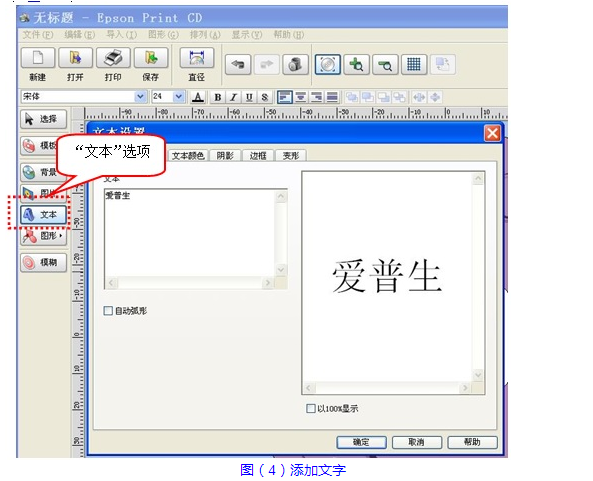Screen dimensions: 593x481
Task: Open the 帮助(H) menu
Action: coord(289,35)
